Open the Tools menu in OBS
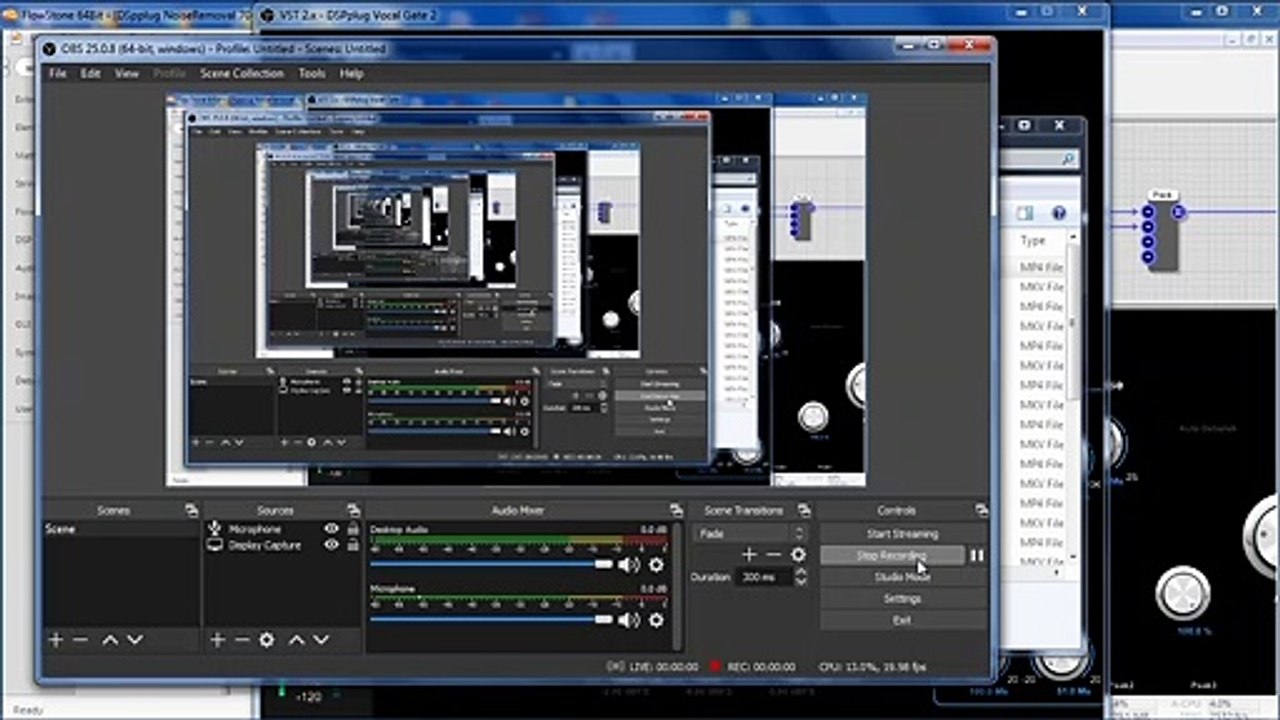The width and height of the screenshot is (1280, 720). point(312,73)
